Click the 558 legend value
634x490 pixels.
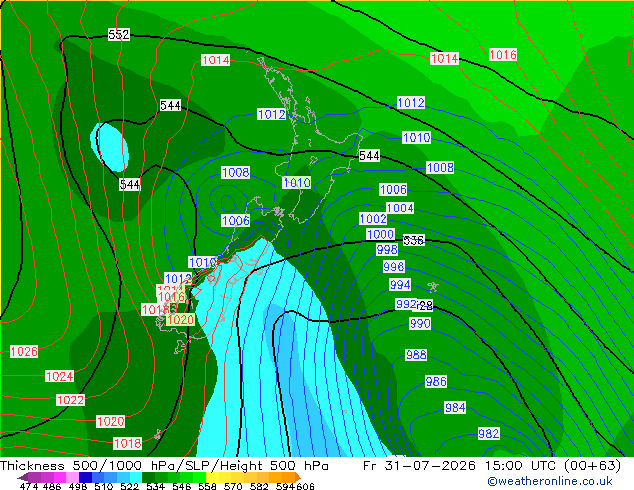click(207, 486)
